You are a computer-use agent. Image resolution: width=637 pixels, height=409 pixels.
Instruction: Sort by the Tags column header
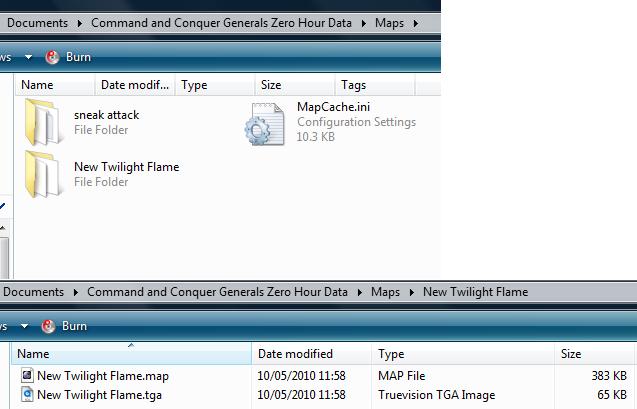(x=353, y=85)
